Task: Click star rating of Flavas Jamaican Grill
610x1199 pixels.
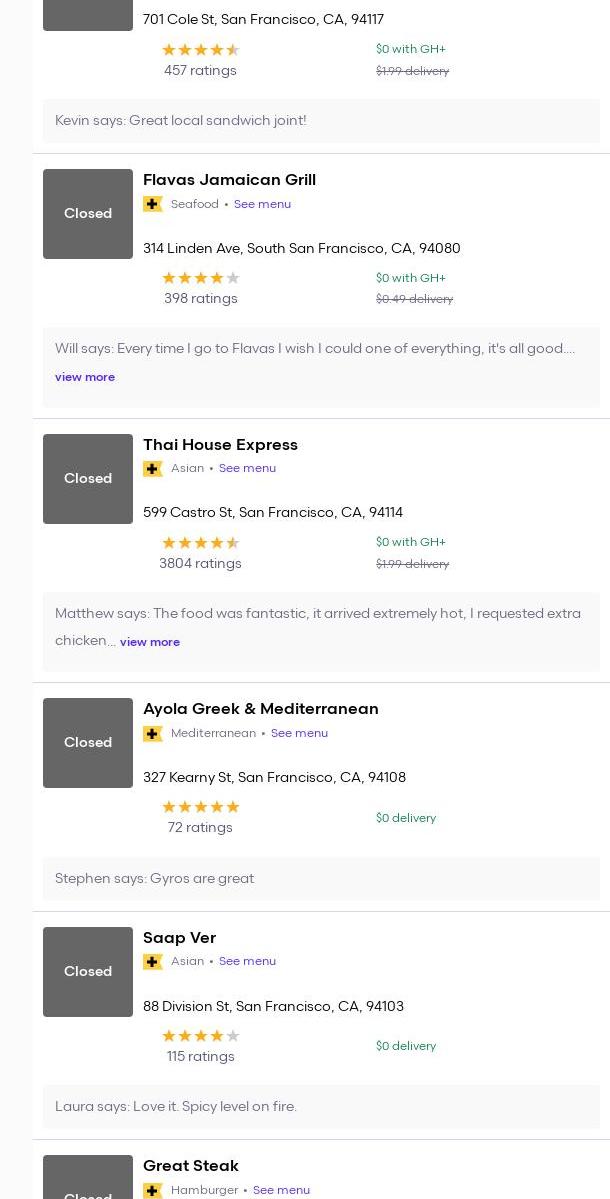Action: 201,278
